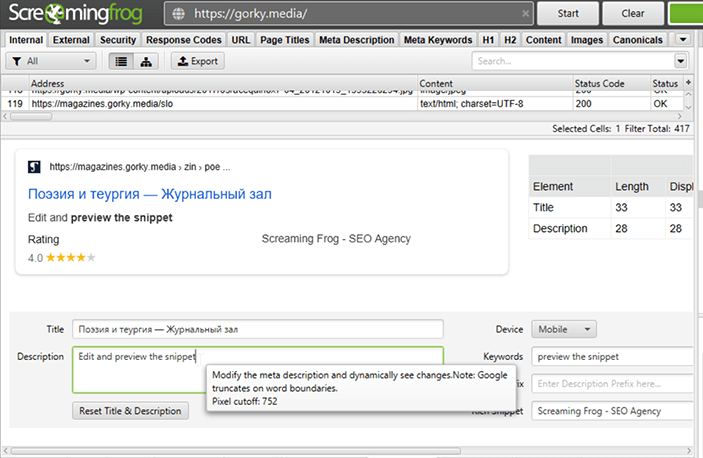Click the Screaming Frog logo
The image size is (703, 458).
(x=75, y=13)
